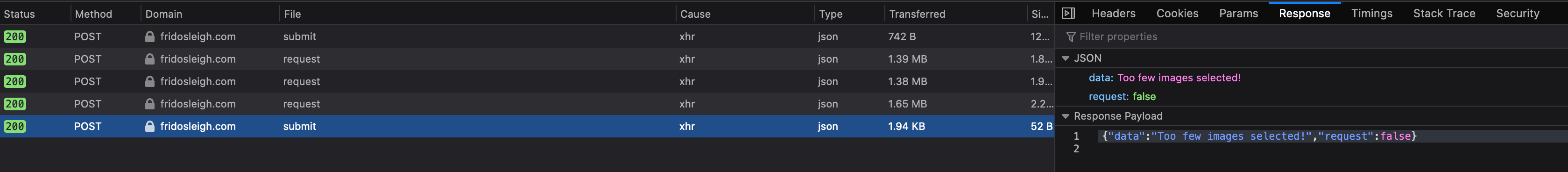This screenshot has width=1568, height=172.
Task: Open the Stack Trace tab
Action: click(1444, 14)
